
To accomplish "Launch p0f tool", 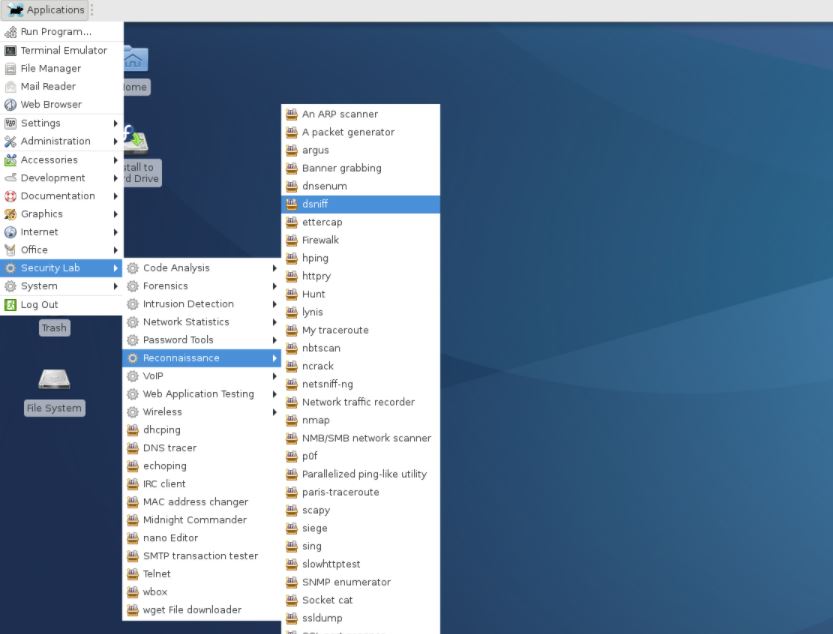I will coord(361,457).
